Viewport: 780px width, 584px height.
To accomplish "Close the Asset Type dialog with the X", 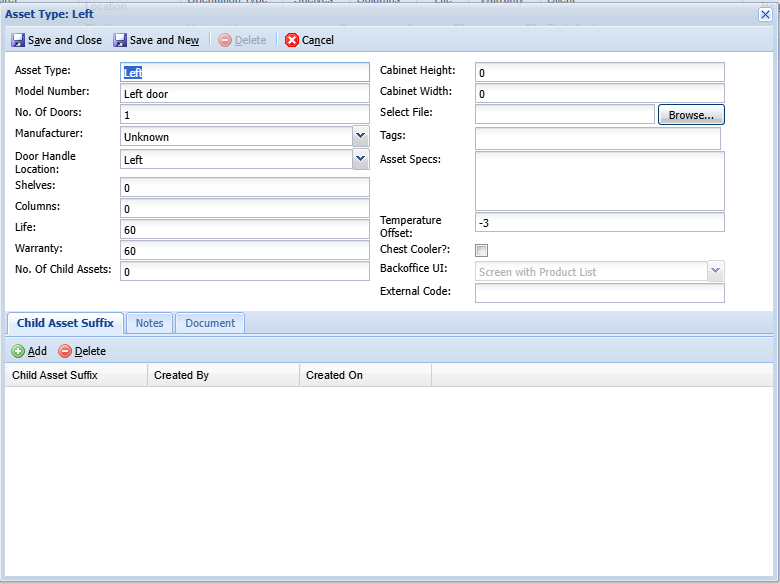I will pyautogui.click(x=765, y=14).
